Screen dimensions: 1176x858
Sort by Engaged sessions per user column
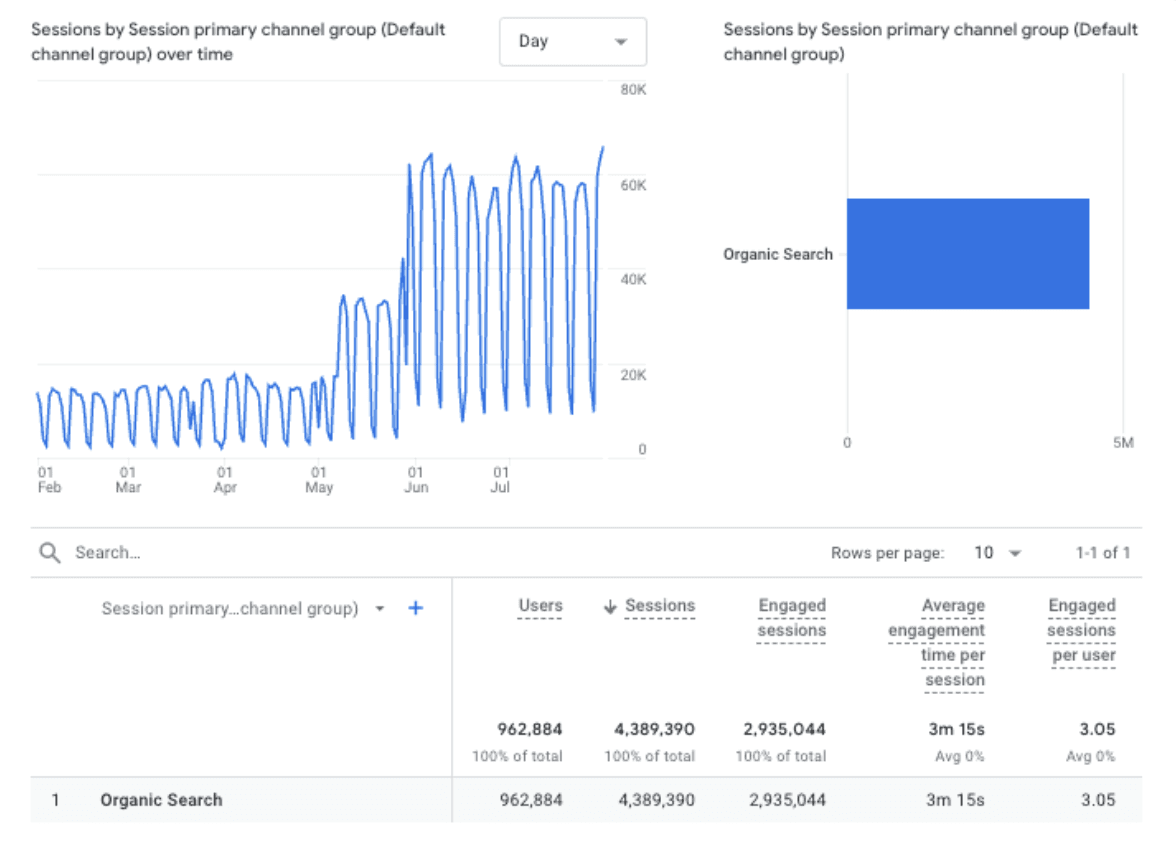click(1082, 630)
